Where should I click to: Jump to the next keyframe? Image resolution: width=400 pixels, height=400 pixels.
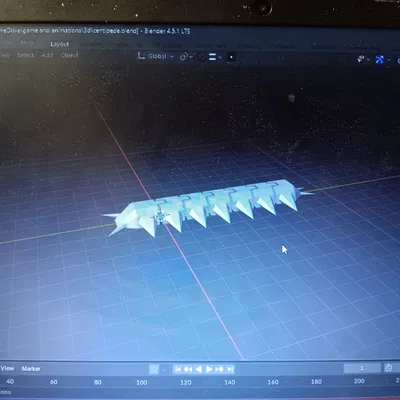tap(219, 369)
